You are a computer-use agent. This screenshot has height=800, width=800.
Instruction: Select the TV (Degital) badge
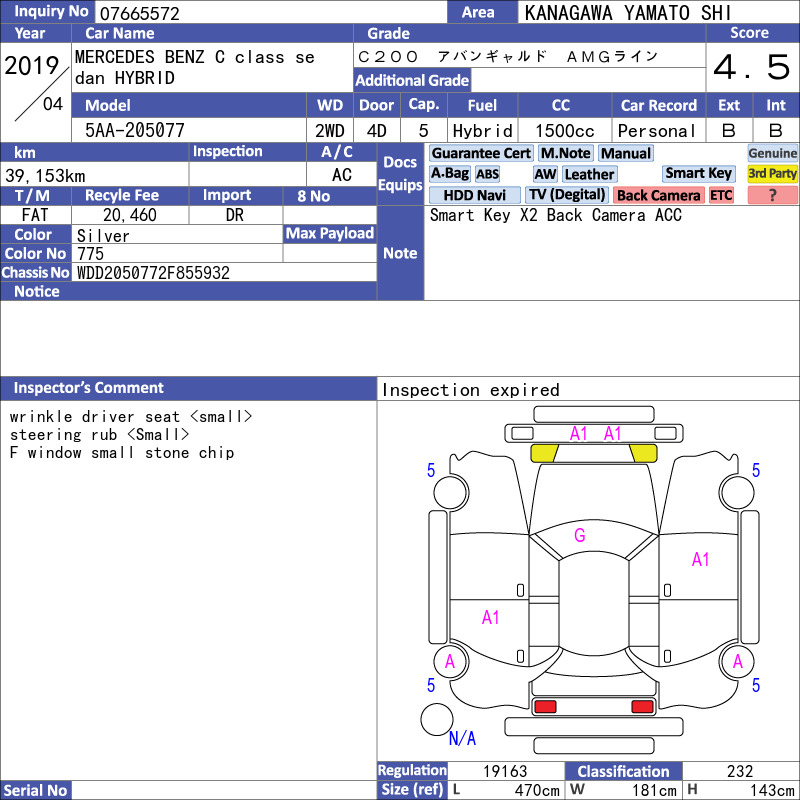click(567, 195)
